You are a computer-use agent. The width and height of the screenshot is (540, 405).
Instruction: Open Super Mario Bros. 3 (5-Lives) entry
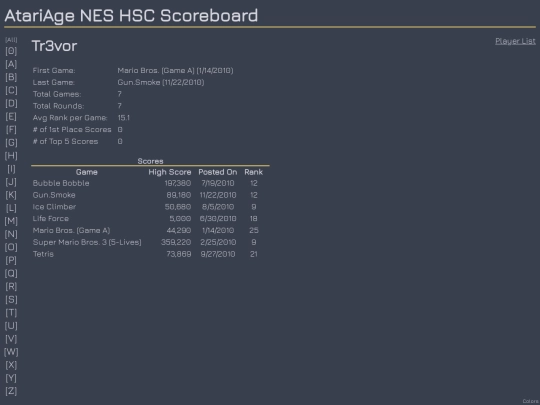coord(87,242)
